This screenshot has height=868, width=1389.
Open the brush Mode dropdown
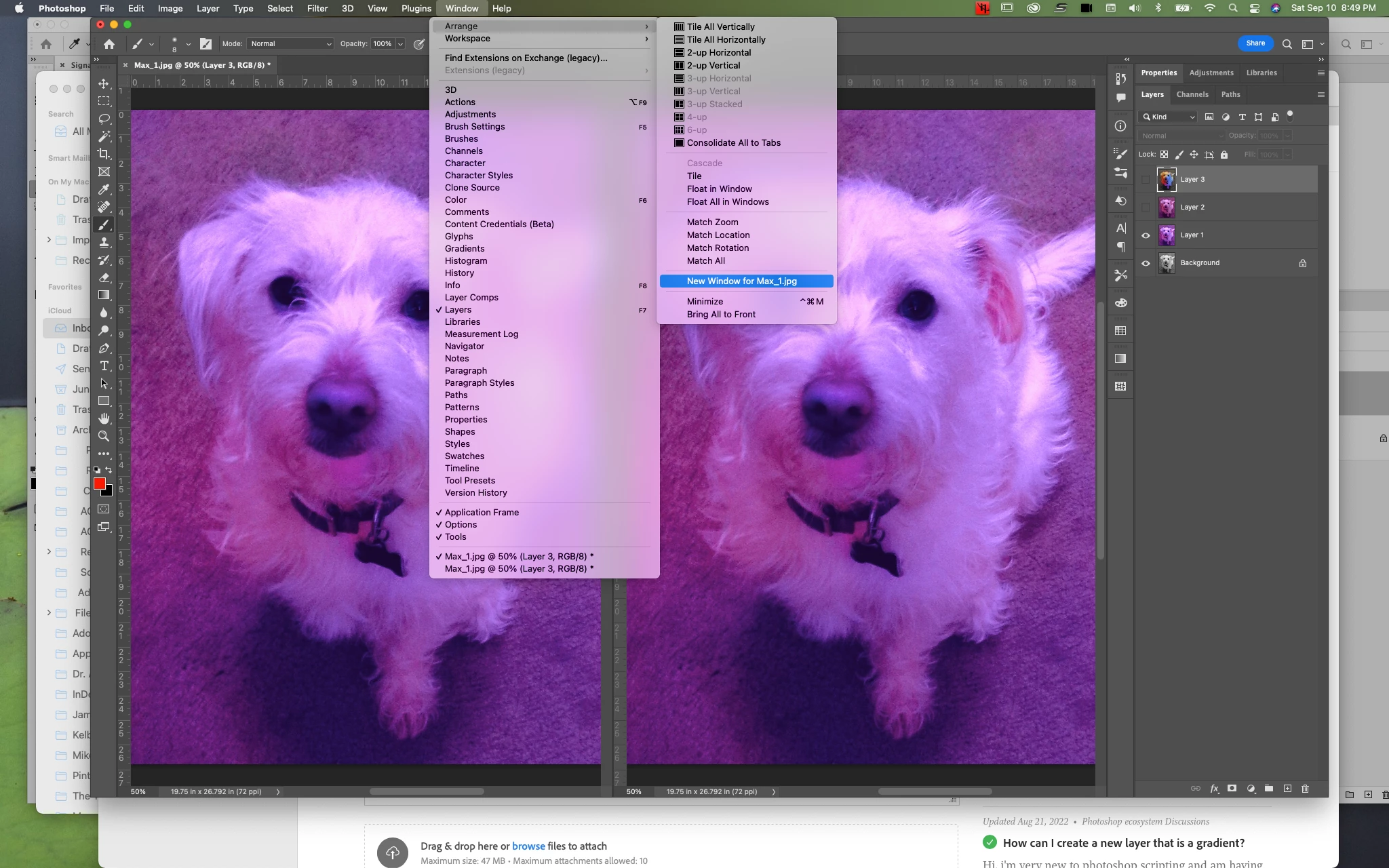(290, 43)
